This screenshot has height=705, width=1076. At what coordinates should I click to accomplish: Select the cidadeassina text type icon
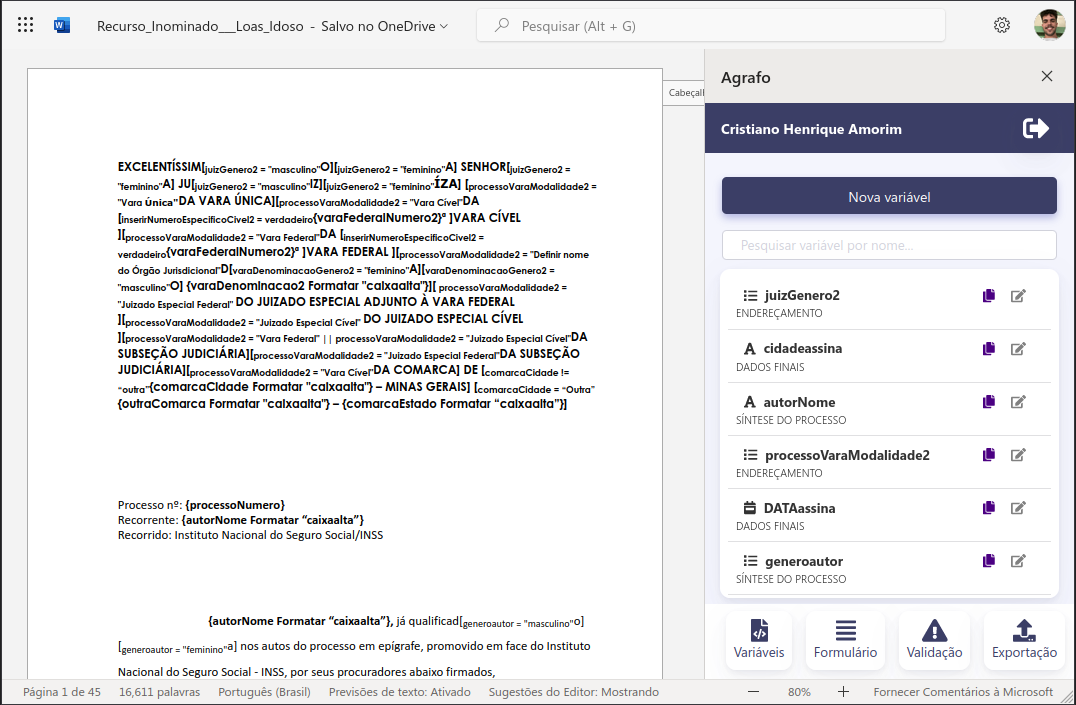749,349
